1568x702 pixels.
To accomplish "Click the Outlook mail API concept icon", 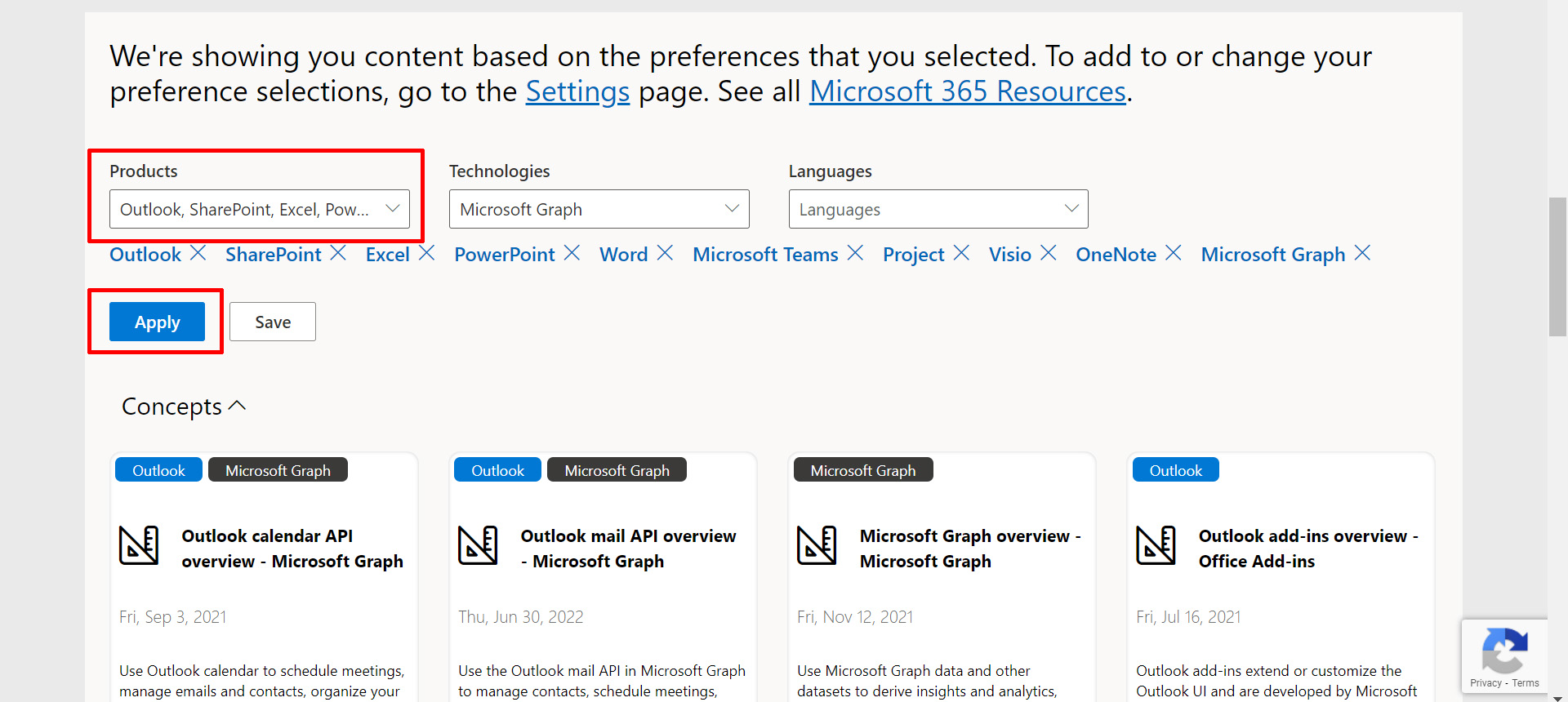I will [478, 545].
